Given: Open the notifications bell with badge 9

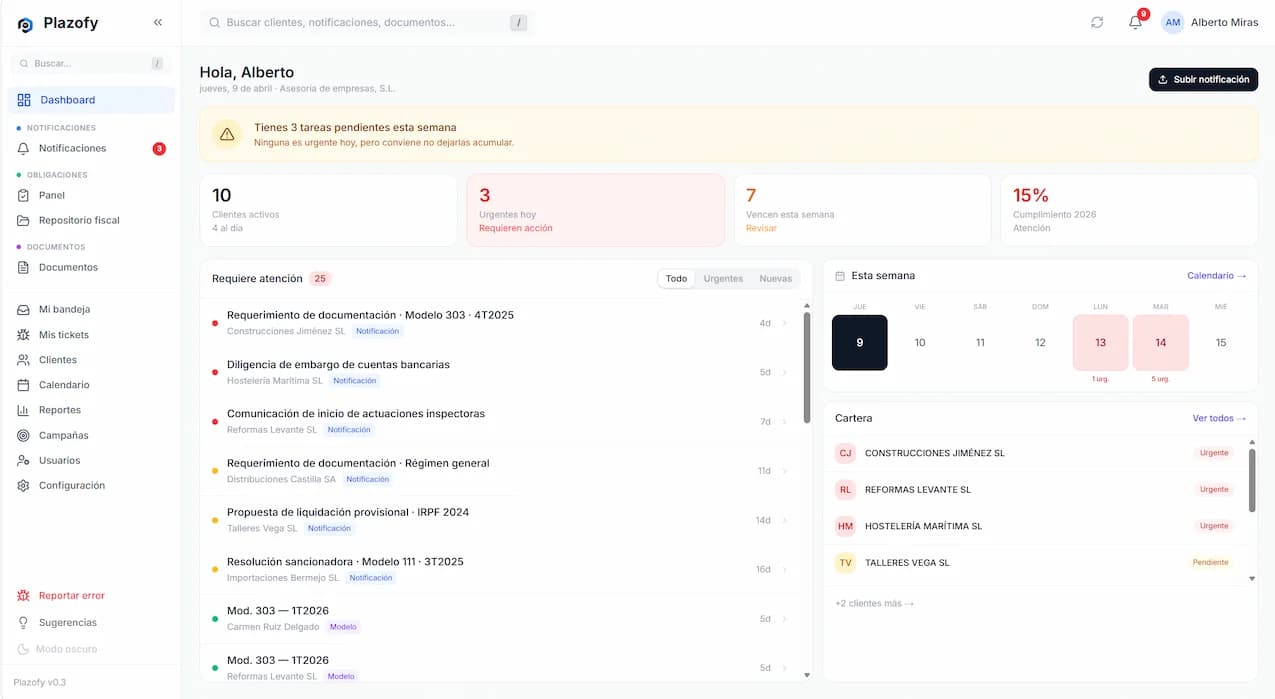Looking at the screenshot, I should pyautogui.click(x=1135, y=21).
